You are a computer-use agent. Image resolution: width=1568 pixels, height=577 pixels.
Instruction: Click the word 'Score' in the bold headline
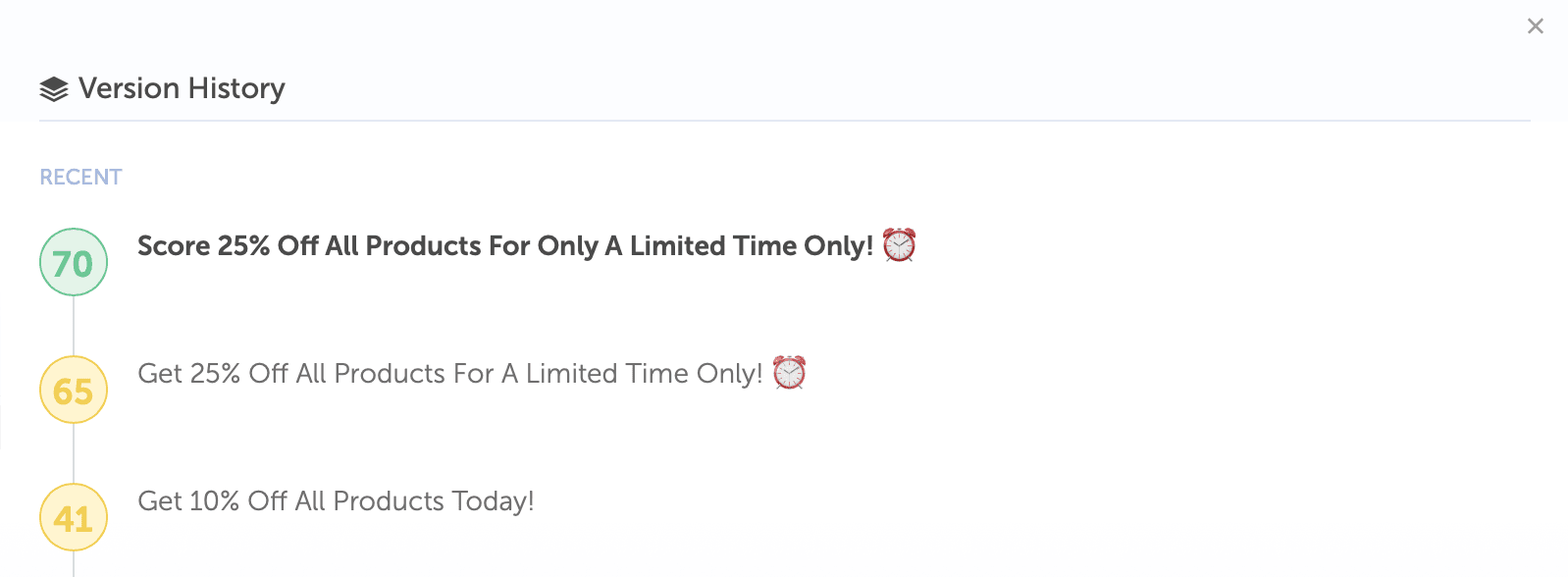pos(174,246)
